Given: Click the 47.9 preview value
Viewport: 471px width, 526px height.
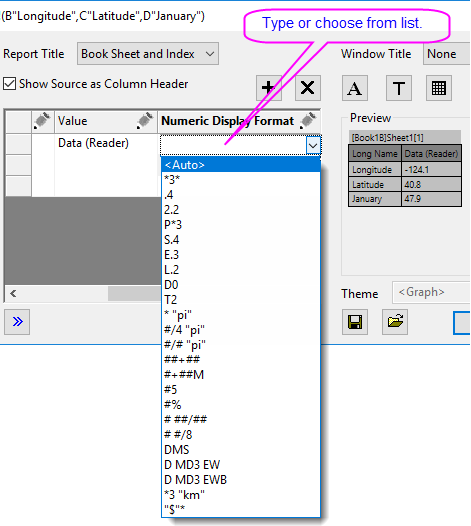Looking at the screenshot, I should coord(431,199).
